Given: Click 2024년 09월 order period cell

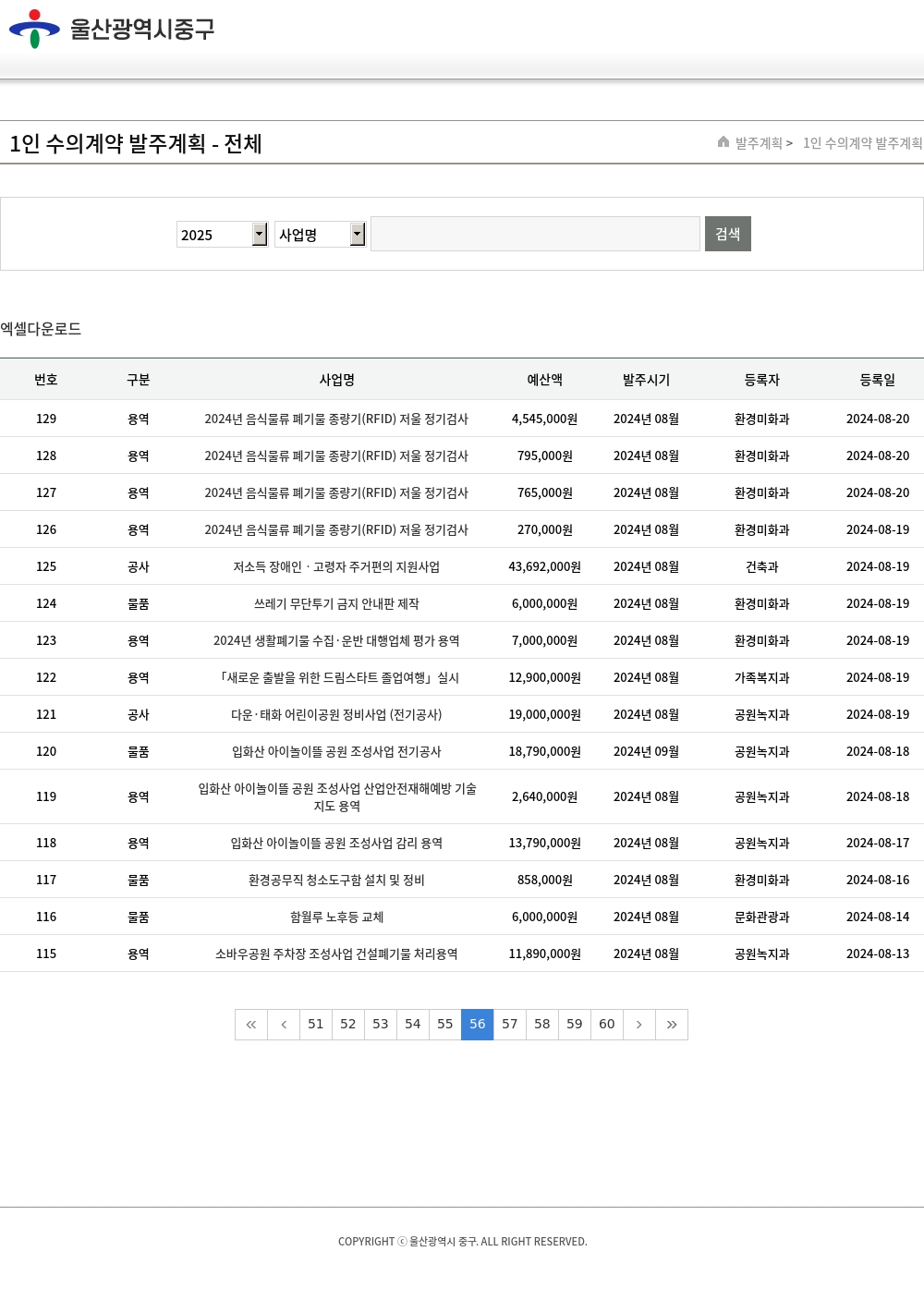Looking at the screenshot, I should (647, 752).
